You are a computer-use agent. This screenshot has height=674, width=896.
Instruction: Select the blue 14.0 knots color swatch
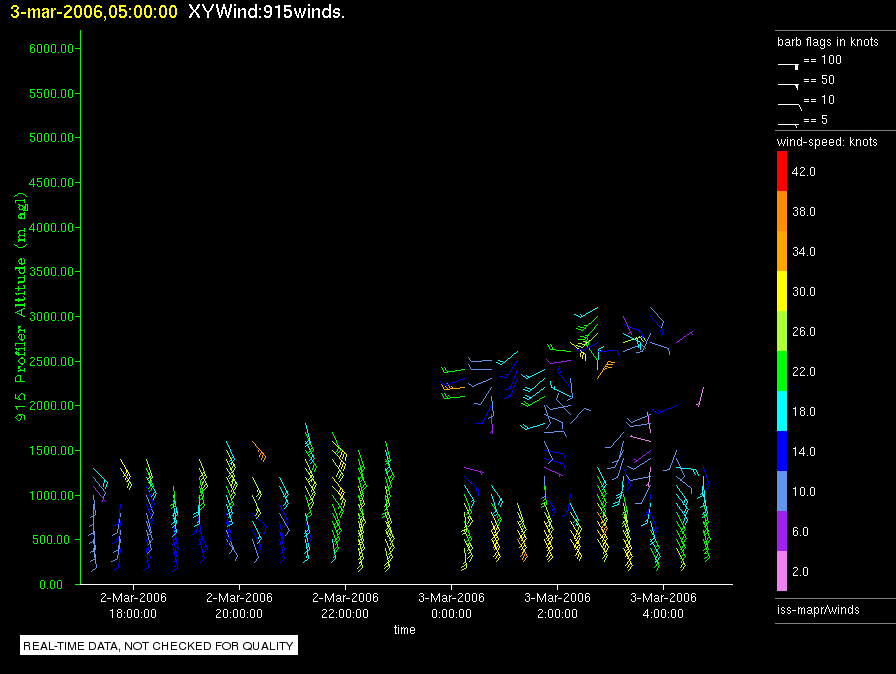tap(781, 451)
